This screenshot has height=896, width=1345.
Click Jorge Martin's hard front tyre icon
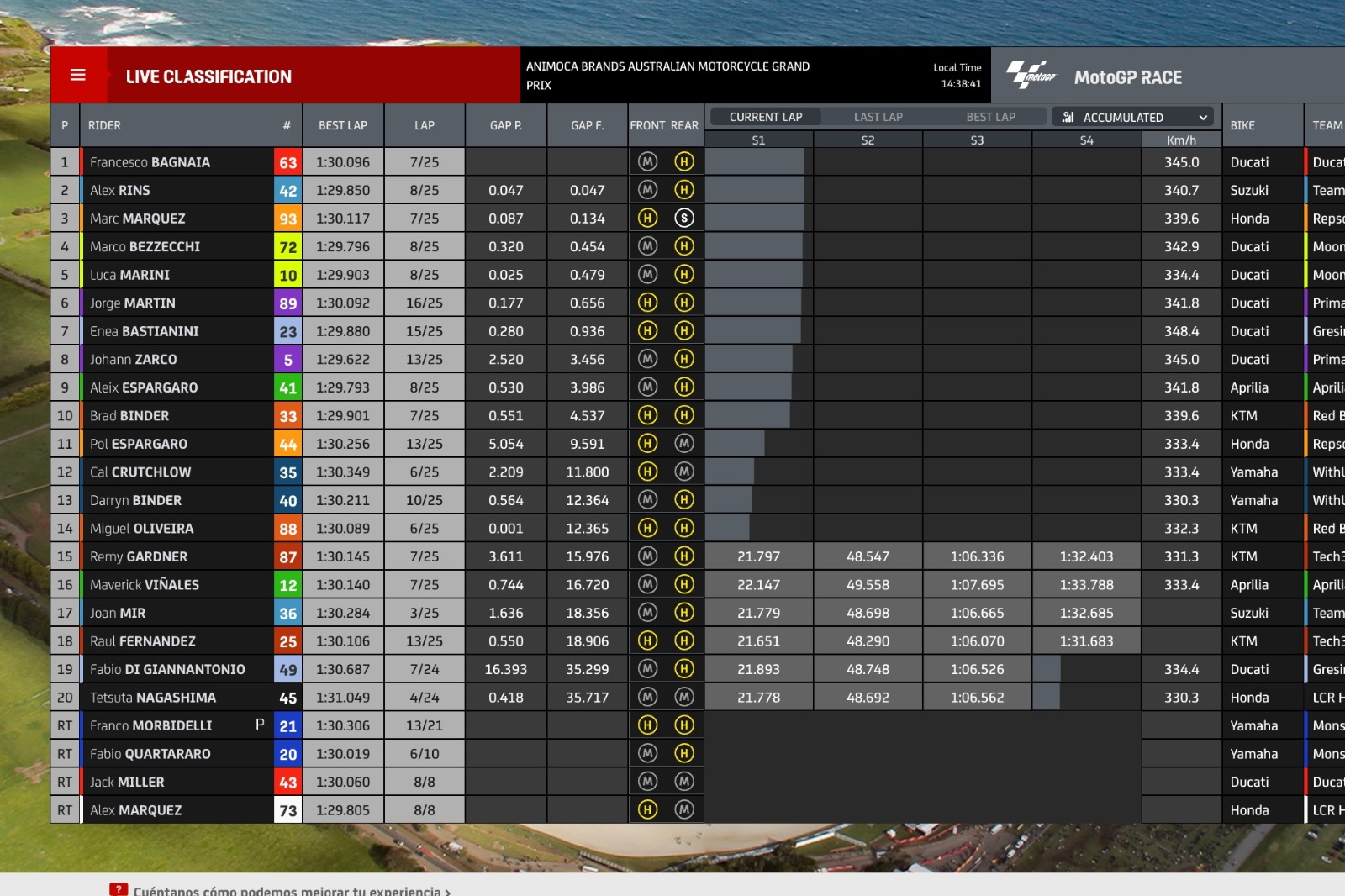pyautogui.click(x=647, y=303)
